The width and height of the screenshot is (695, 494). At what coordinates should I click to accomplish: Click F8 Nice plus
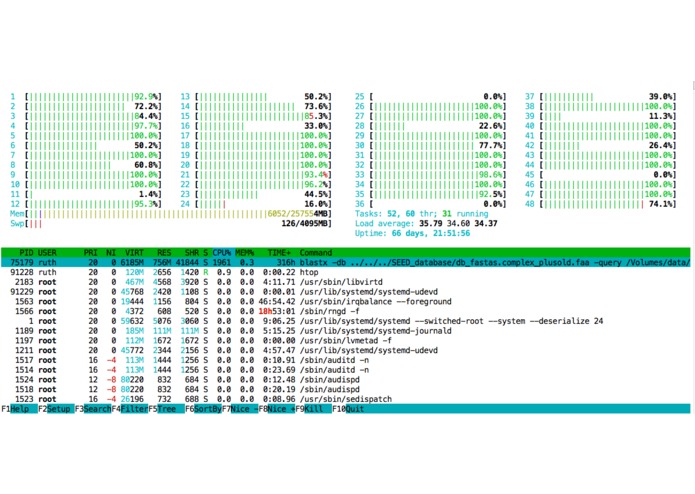pos(277,409)
